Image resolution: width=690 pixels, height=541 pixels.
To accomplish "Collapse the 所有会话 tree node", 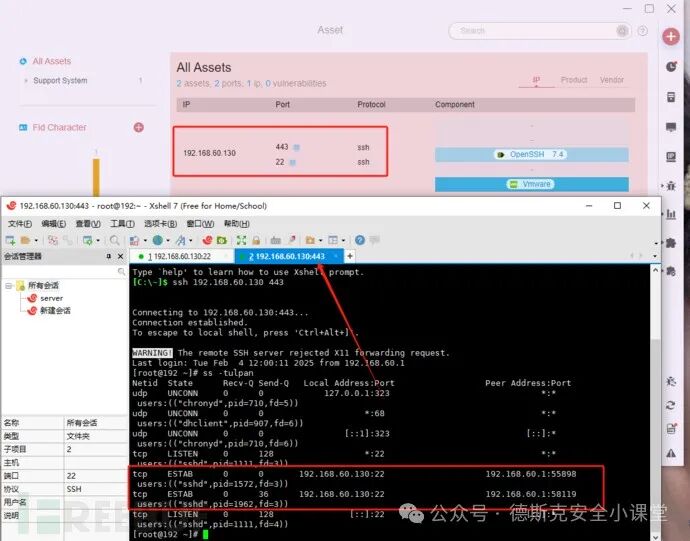I will click(8, 286).
